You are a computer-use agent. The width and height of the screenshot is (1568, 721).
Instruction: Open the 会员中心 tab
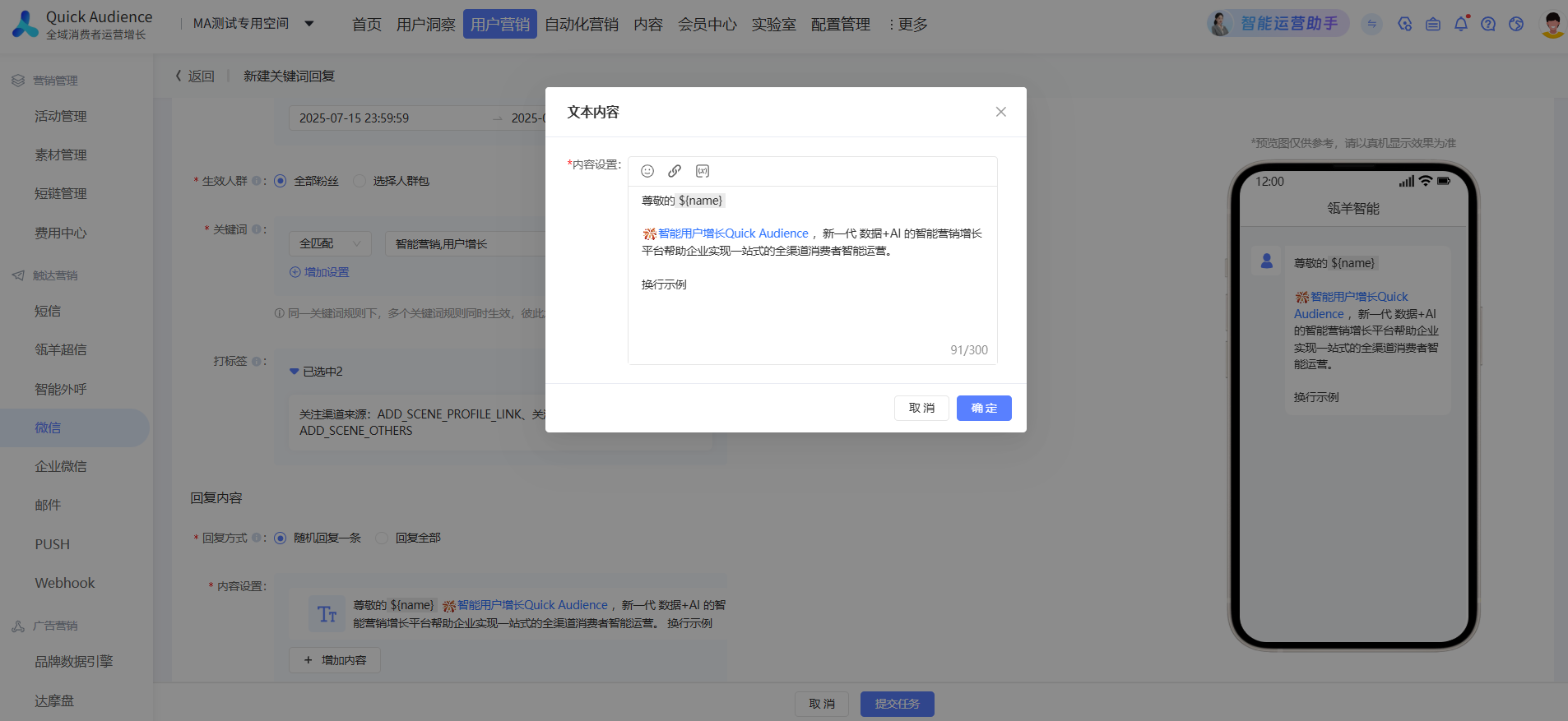point(707,25)
